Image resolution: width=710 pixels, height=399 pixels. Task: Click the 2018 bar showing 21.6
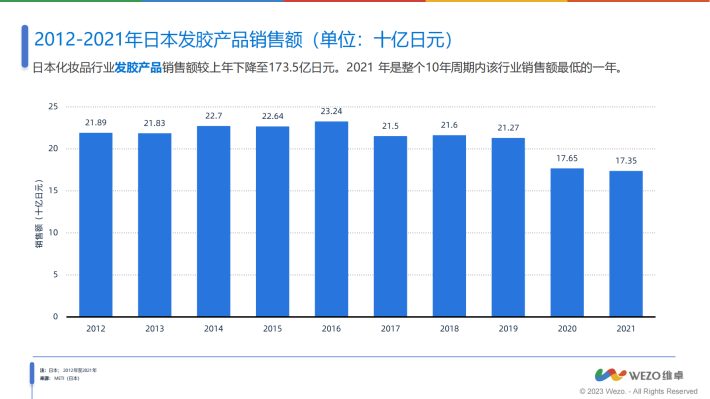(449, 226)
